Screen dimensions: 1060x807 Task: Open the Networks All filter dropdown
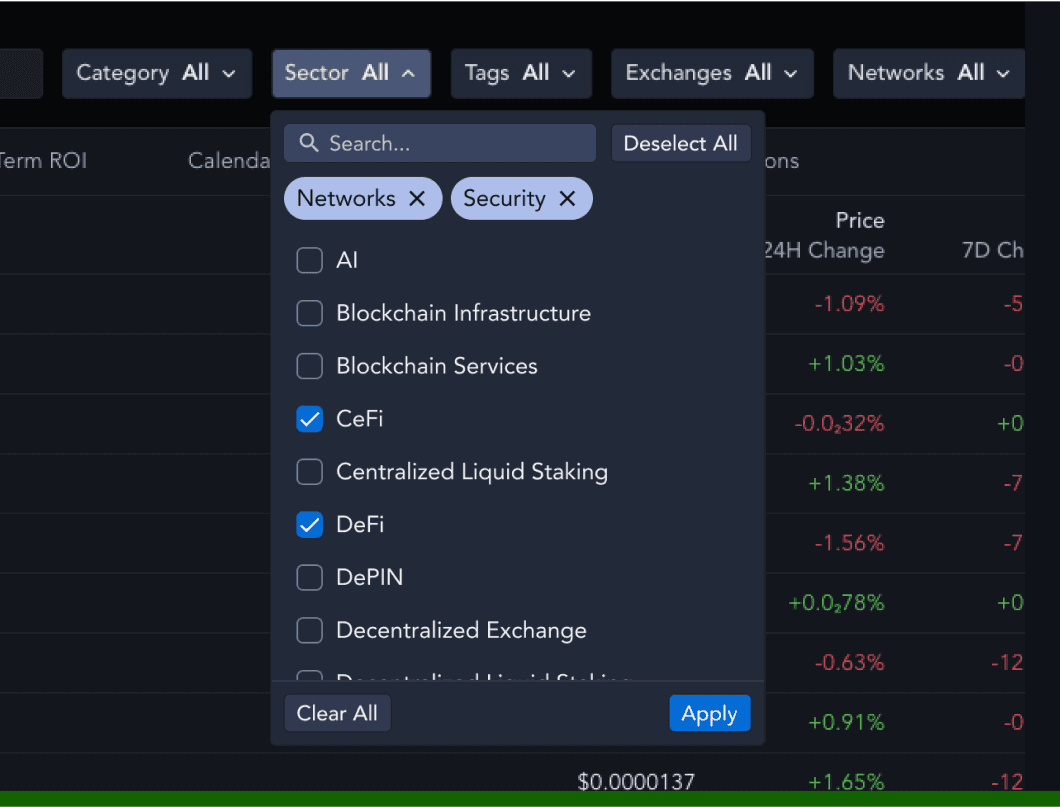pos(929,73)
